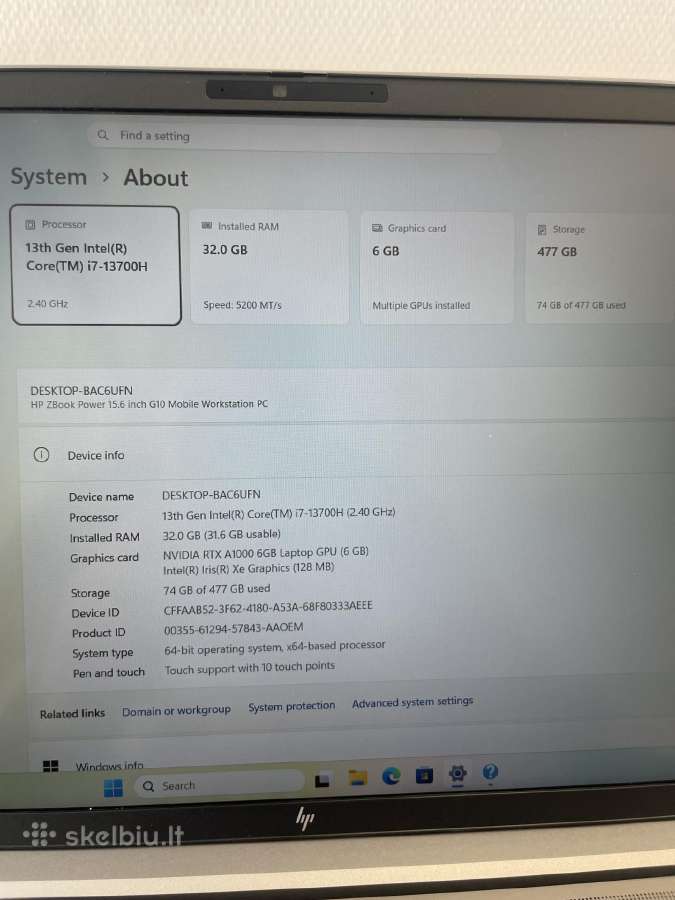The width and height of the screenshot is (675, 900).
Task: Select HP ZBook Power model text
Action: point(149,404)
